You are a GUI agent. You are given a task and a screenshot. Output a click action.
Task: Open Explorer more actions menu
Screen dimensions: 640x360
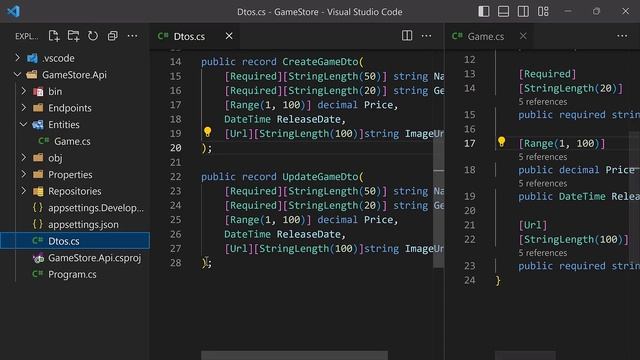tap(132, 36)
